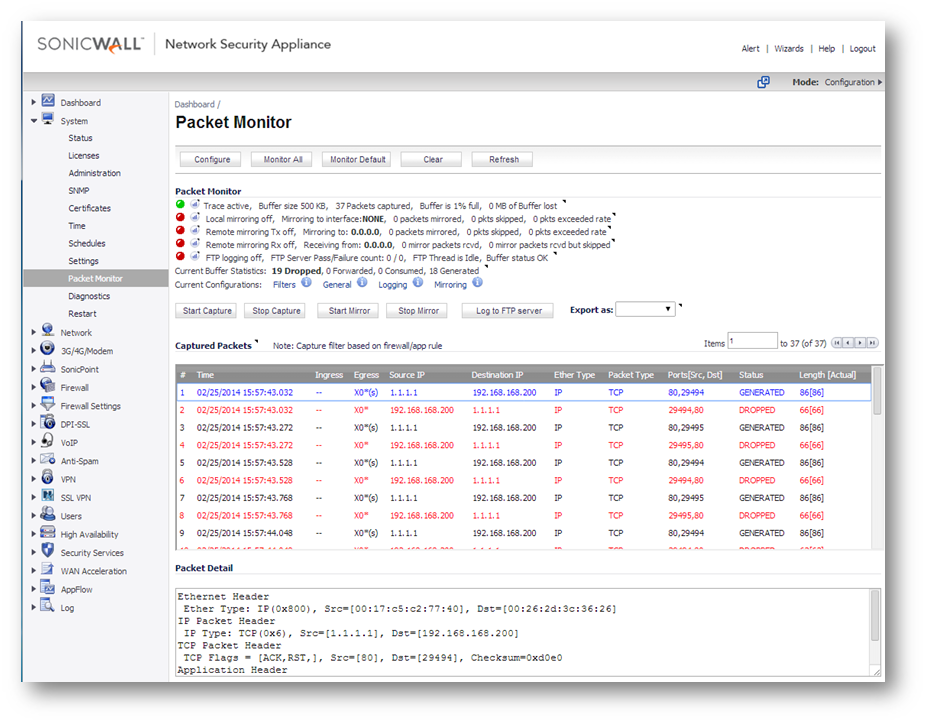This screenshot has width=927, height=724.
Task: Open Diagnostics under System menu
Action: pyautogui.click(x=89, y=296)
